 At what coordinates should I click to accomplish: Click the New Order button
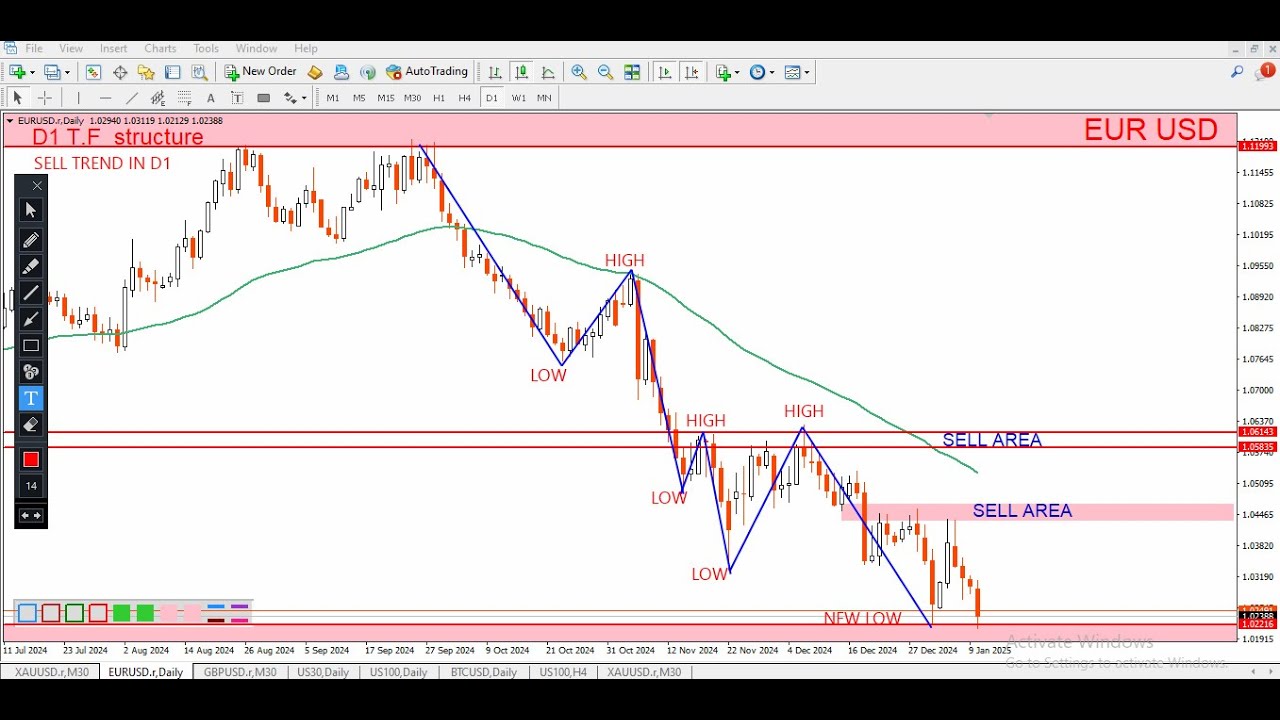260,72
